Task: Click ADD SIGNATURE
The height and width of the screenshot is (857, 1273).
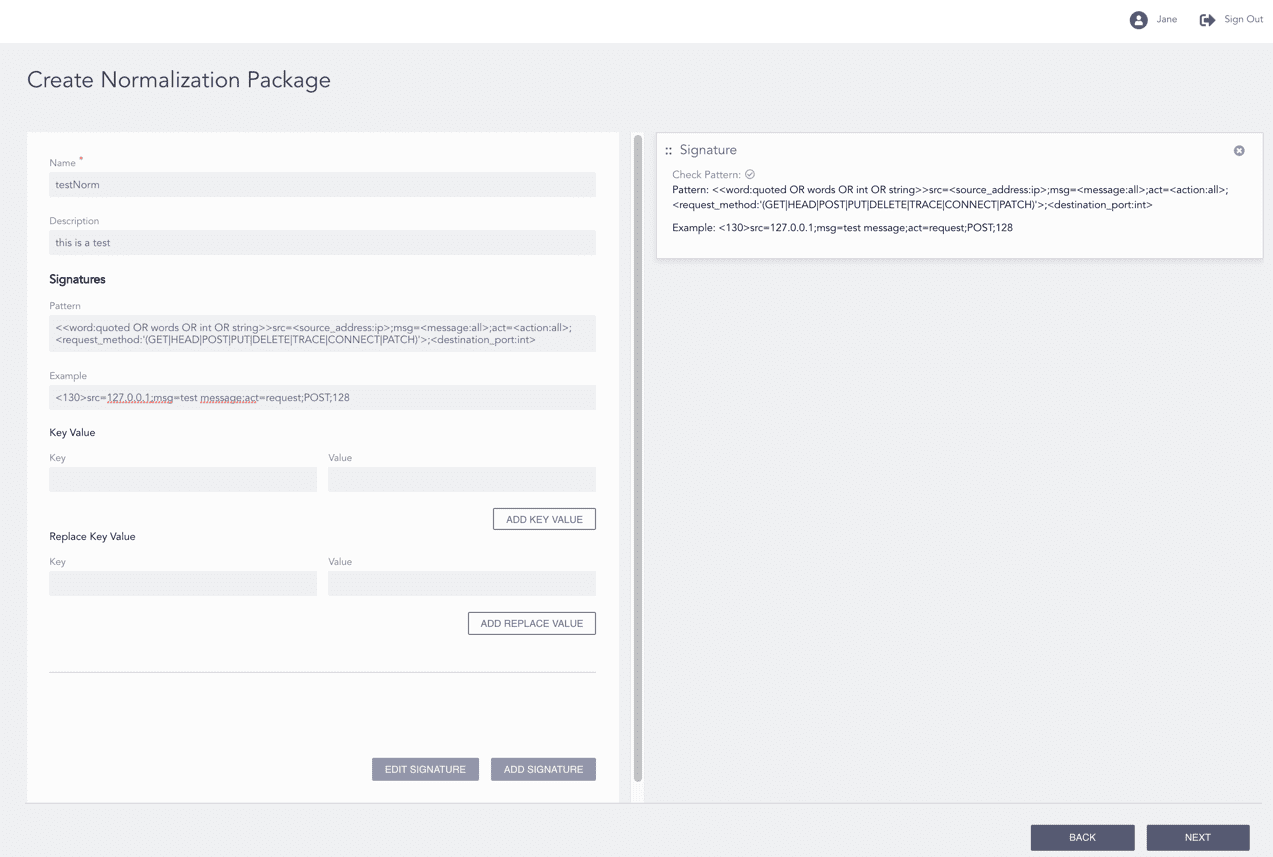Action: [543, 769]
